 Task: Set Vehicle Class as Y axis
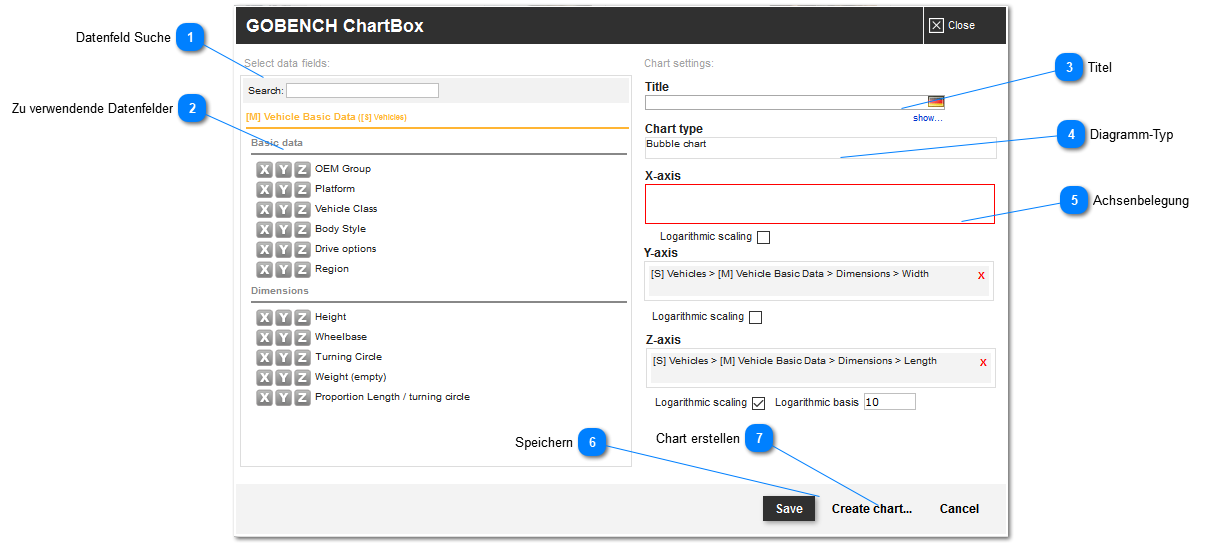tap(283, 209)
